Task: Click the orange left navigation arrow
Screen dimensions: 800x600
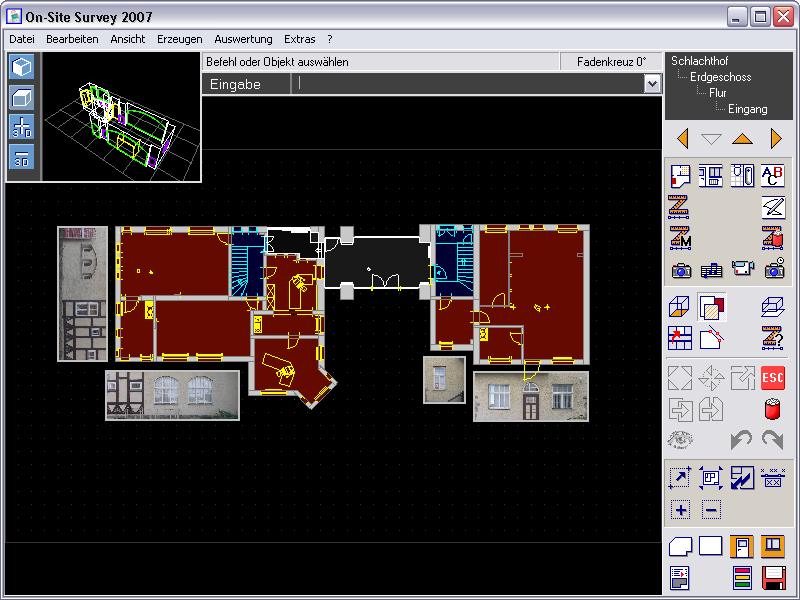Action: (683, 138)
